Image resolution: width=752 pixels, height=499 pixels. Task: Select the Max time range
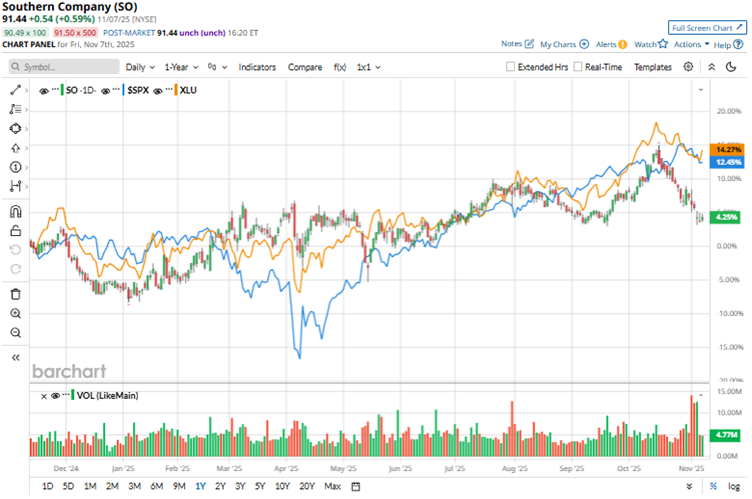pyautogui.click(x=332, y=487)
